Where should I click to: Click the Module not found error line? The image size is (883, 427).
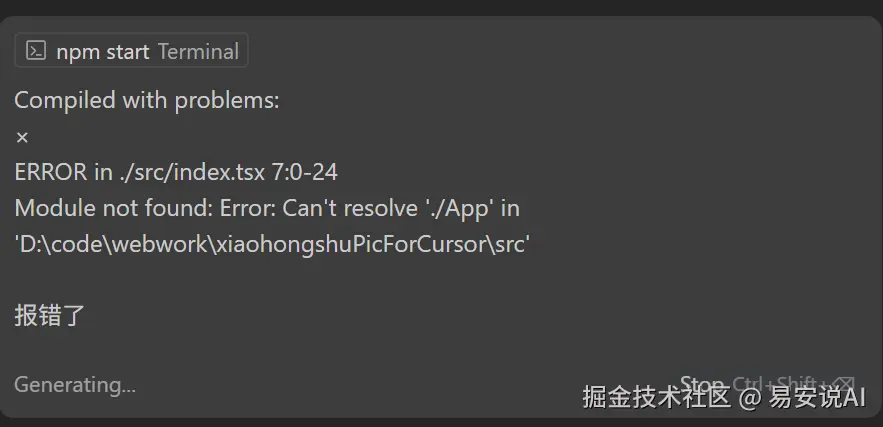pos(267,208)
